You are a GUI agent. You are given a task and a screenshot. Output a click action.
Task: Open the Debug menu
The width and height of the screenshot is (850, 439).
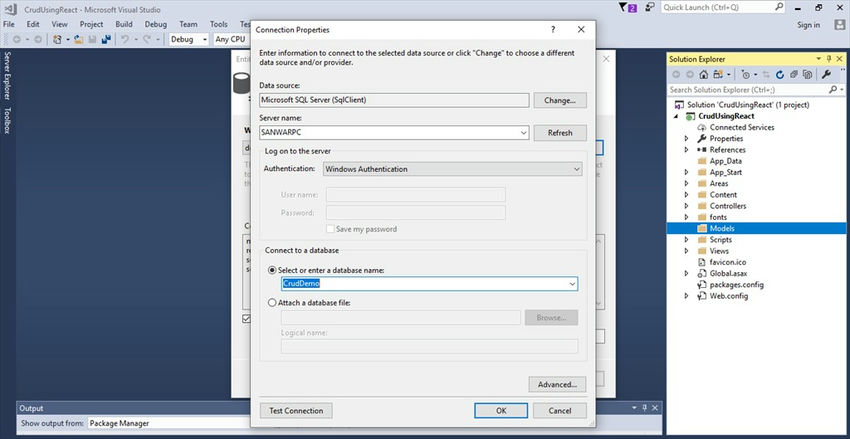[156, 24]
